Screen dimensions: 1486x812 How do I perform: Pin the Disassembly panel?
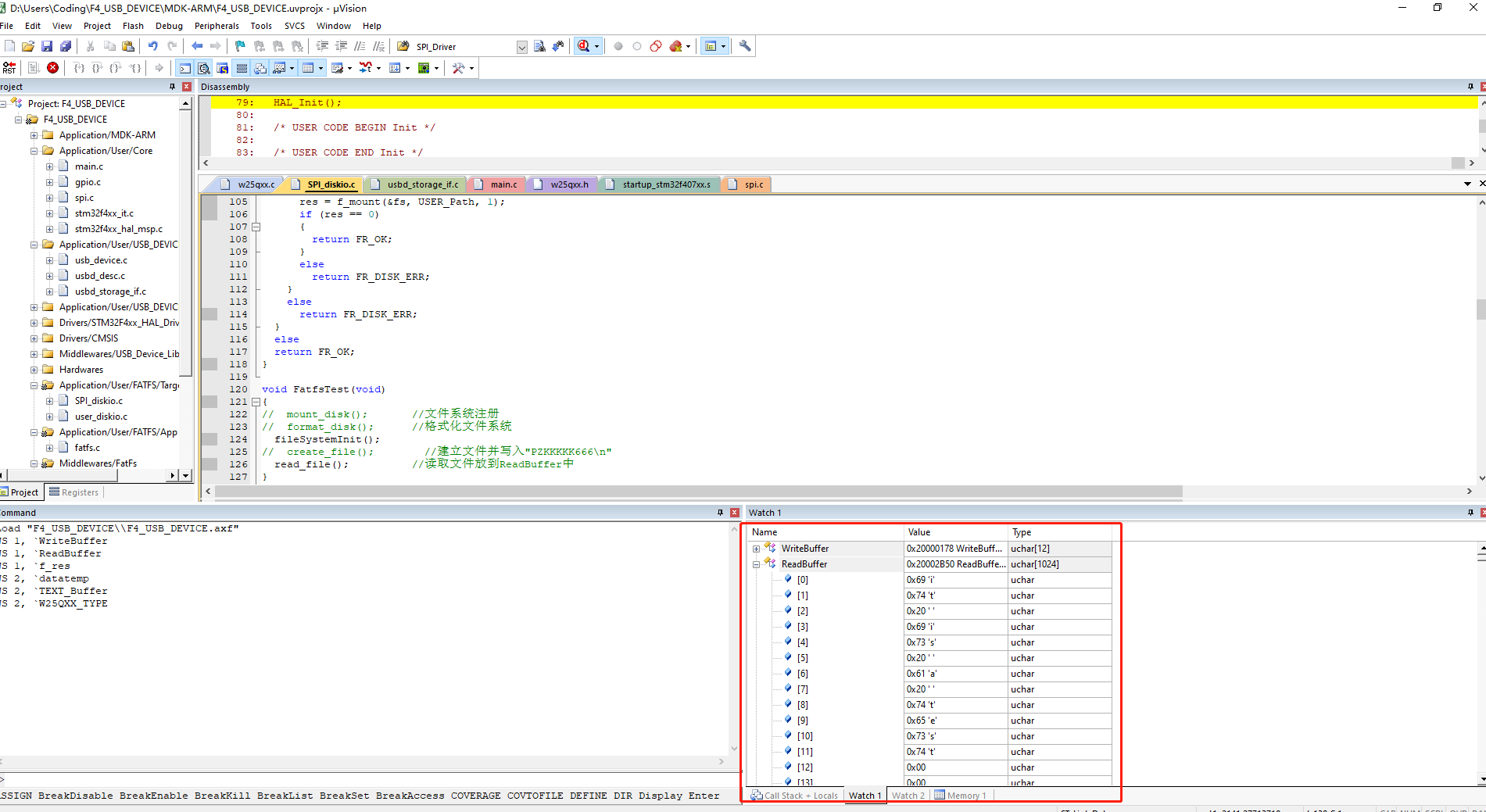click(x=1470, y=87)
